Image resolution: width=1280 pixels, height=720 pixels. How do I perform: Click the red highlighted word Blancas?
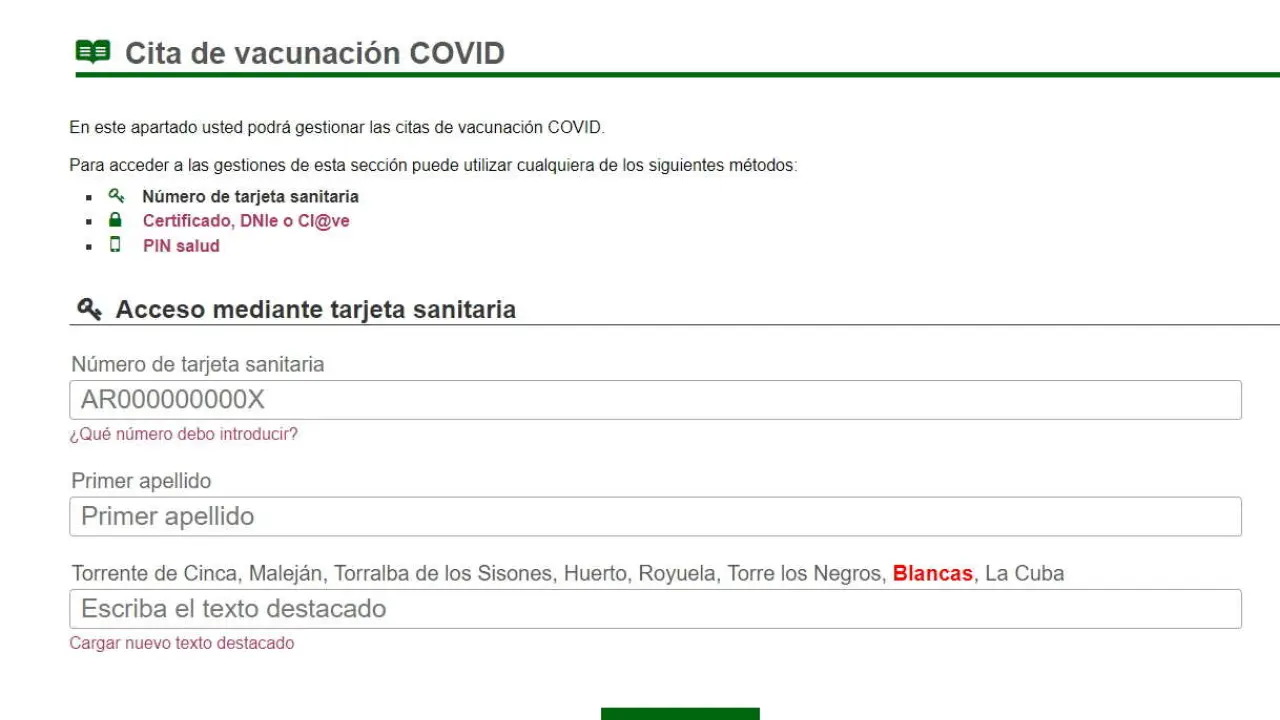point(932,574)
